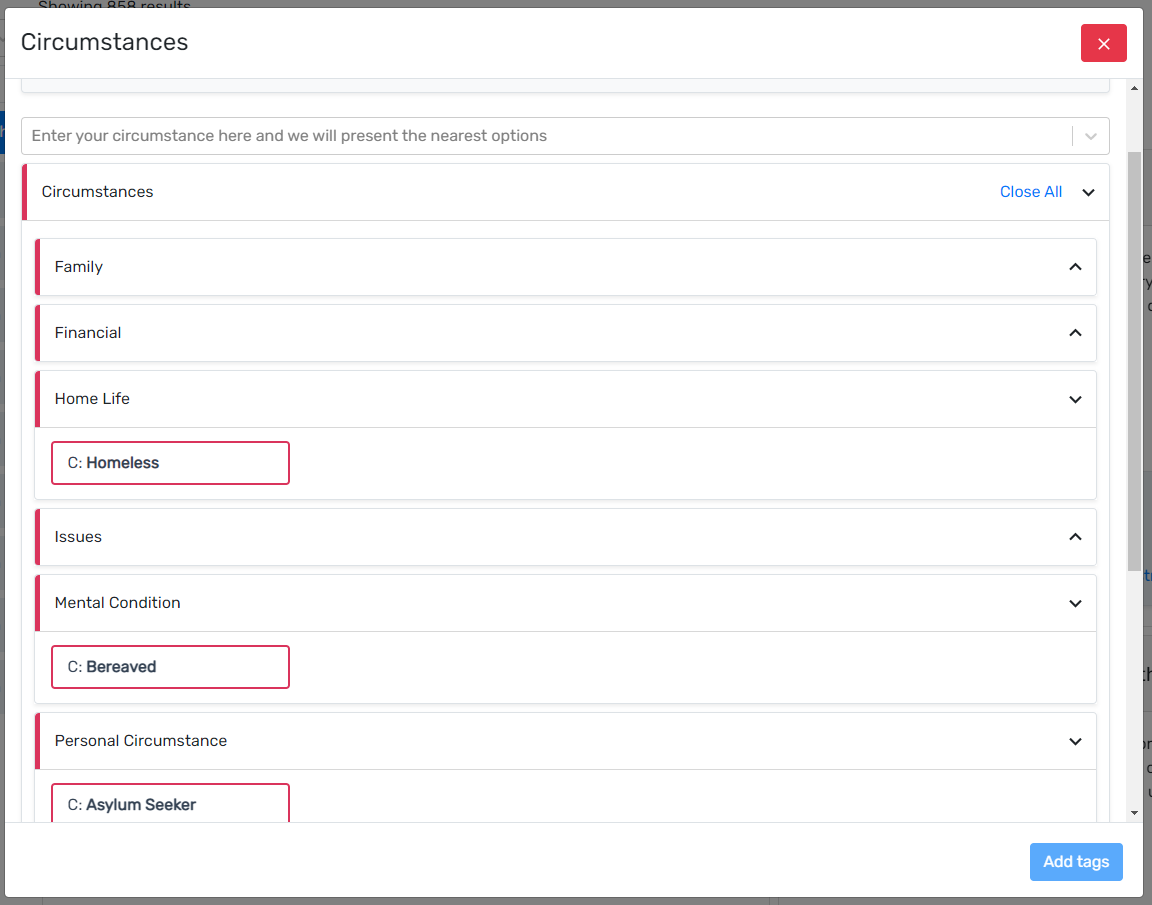Collapse the top-level Circumstances chevron
The height and width of the screenshot is (905, 1152).
tap(1089, 192)
